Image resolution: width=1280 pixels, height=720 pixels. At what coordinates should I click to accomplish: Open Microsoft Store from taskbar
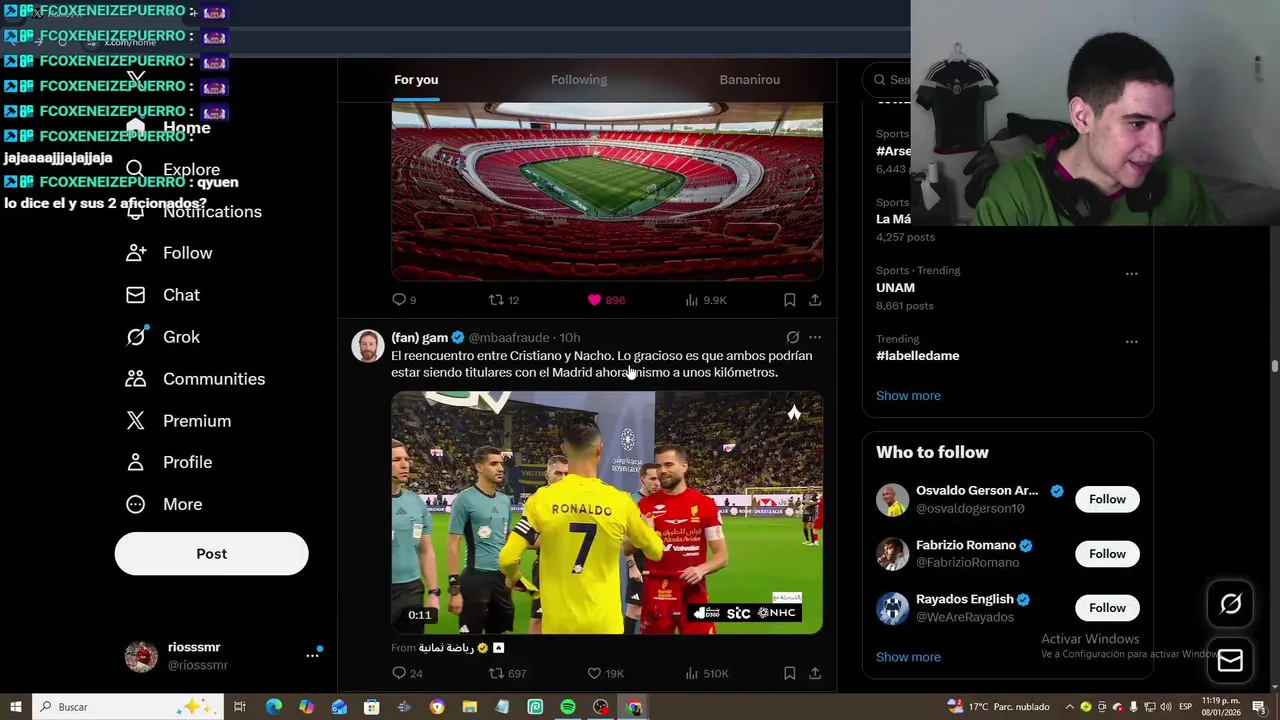tap(371, 707)
